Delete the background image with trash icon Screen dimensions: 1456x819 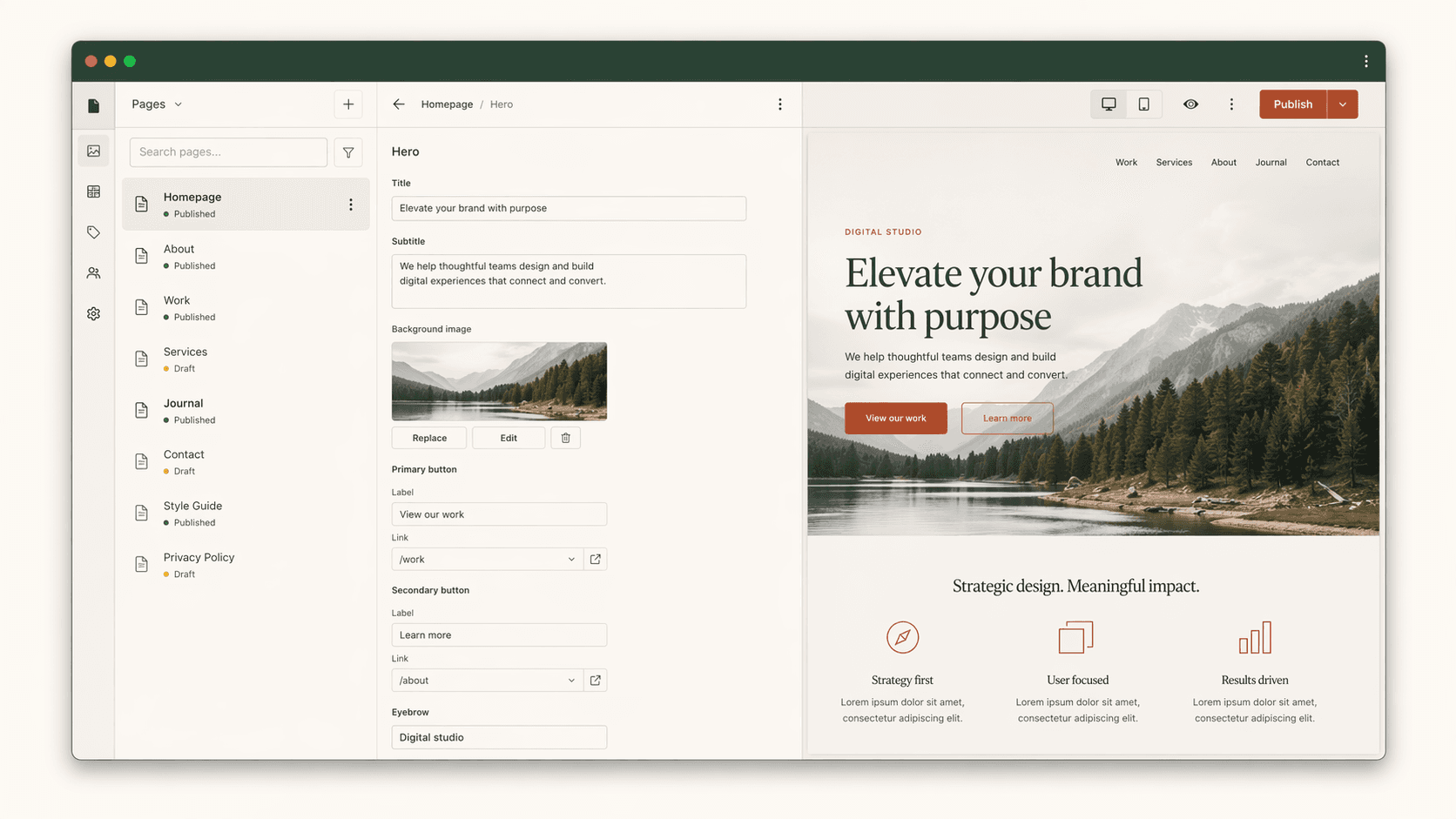(x=565, y=438)
